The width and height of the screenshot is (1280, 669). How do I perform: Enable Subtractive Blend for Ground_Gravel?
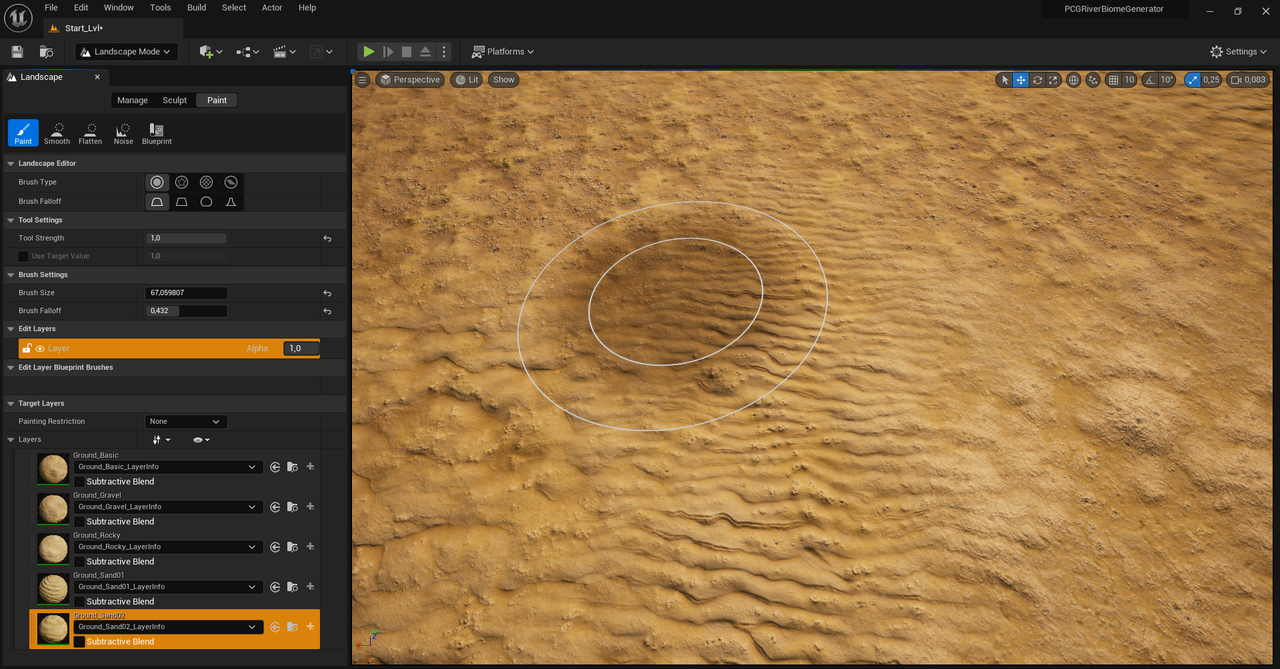[79, 522]
